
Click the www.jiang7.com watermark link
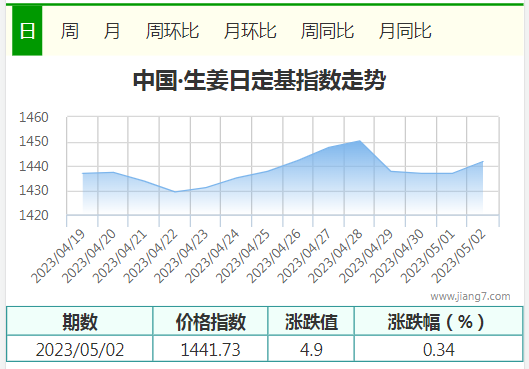tap(470, 296)
